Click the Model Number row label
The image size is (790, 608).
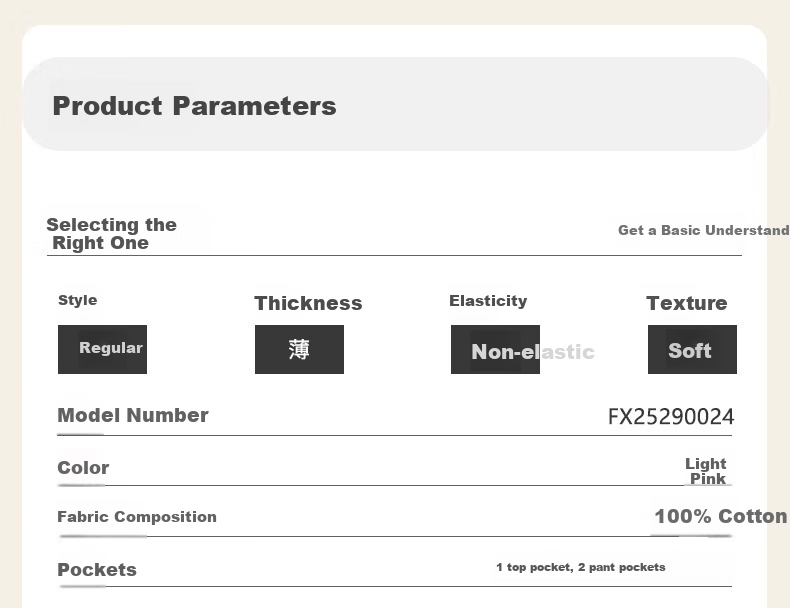click(133, 415)
